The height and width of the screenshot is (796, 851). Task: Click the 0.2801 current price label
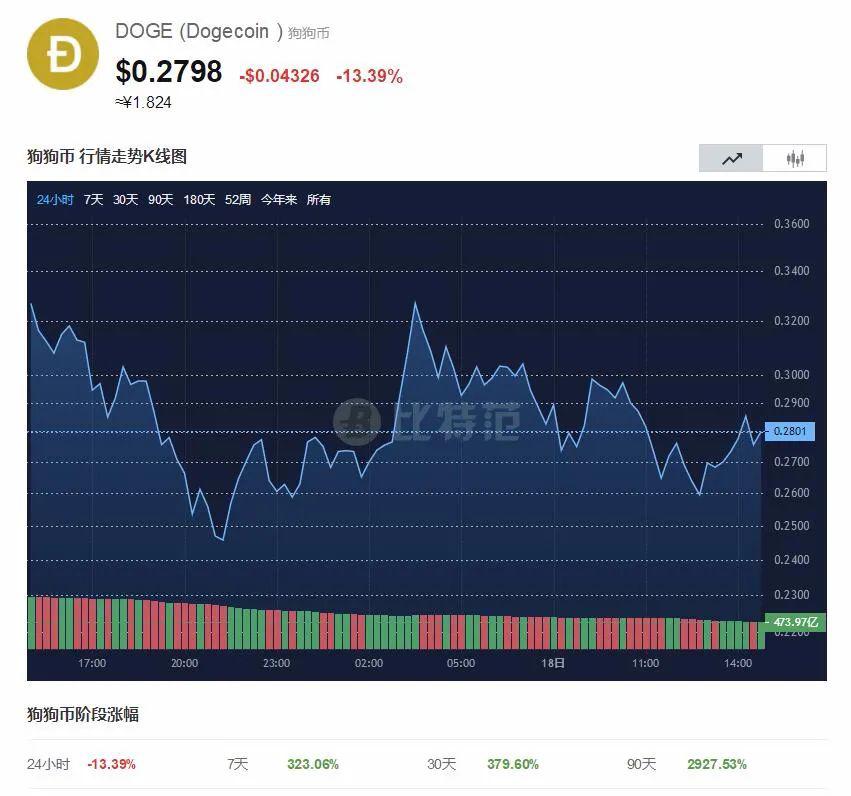790,432
